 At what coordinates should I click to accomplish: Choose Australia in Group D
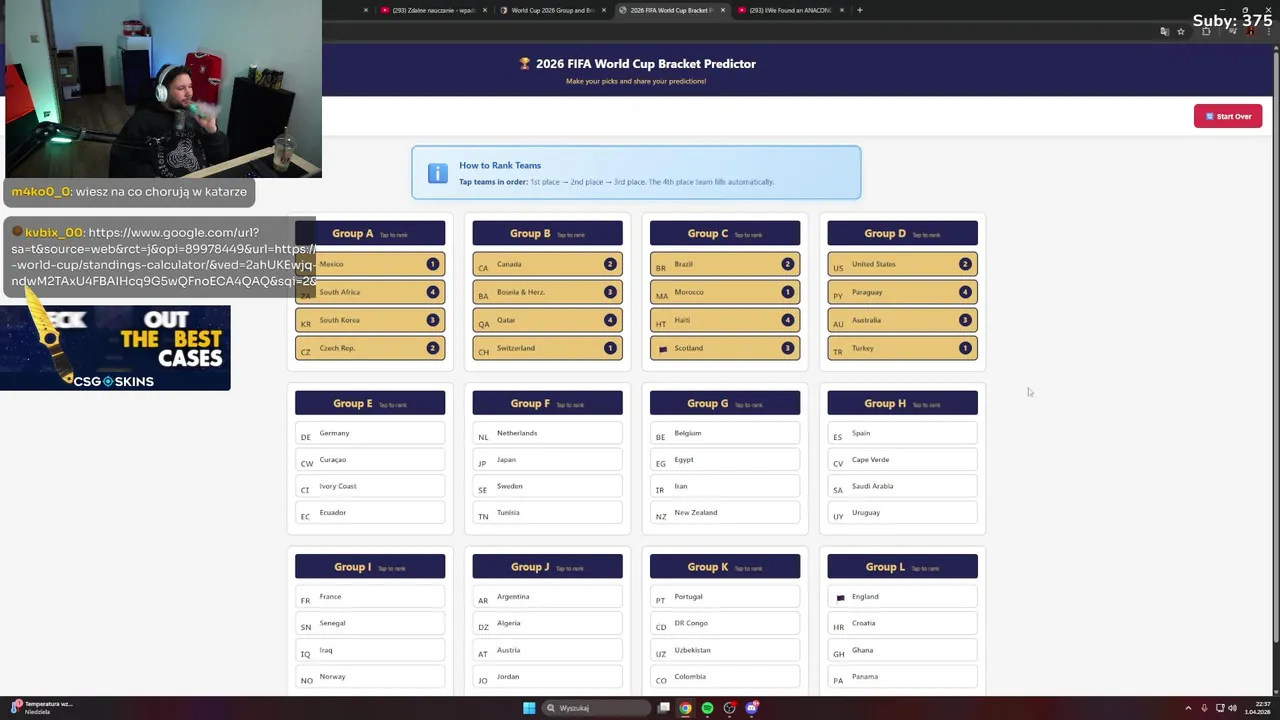(902, 320)
